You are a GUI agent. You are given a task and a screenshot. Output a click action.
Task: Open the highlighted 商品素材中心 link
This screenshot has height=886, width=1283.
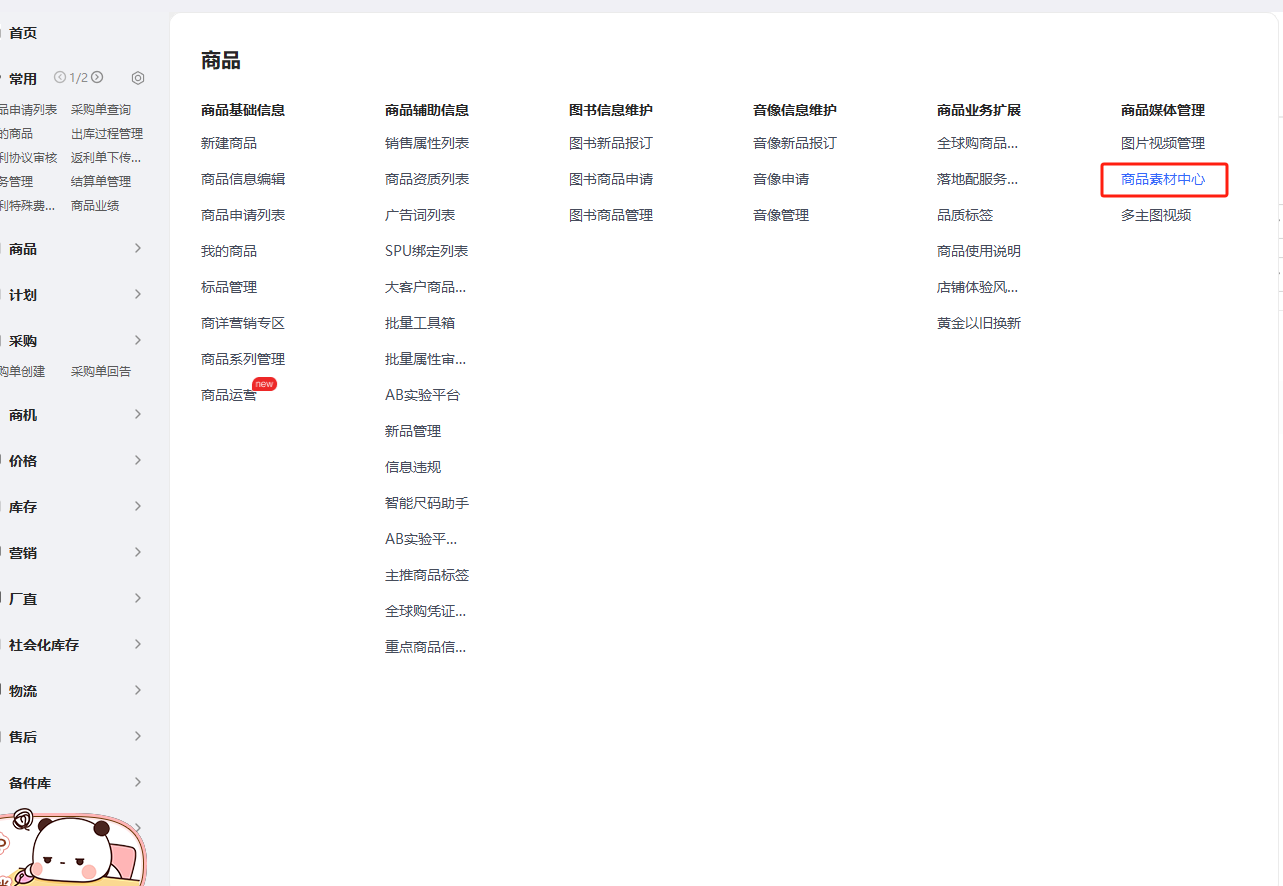coord(1163,179)
